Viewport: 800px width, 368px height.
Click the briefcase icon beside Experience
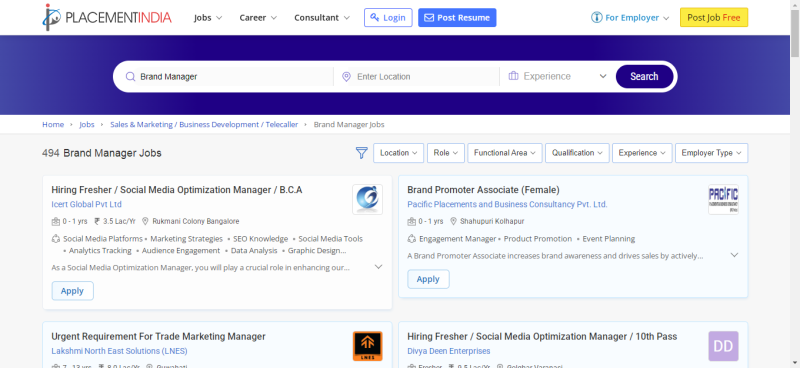513,76
